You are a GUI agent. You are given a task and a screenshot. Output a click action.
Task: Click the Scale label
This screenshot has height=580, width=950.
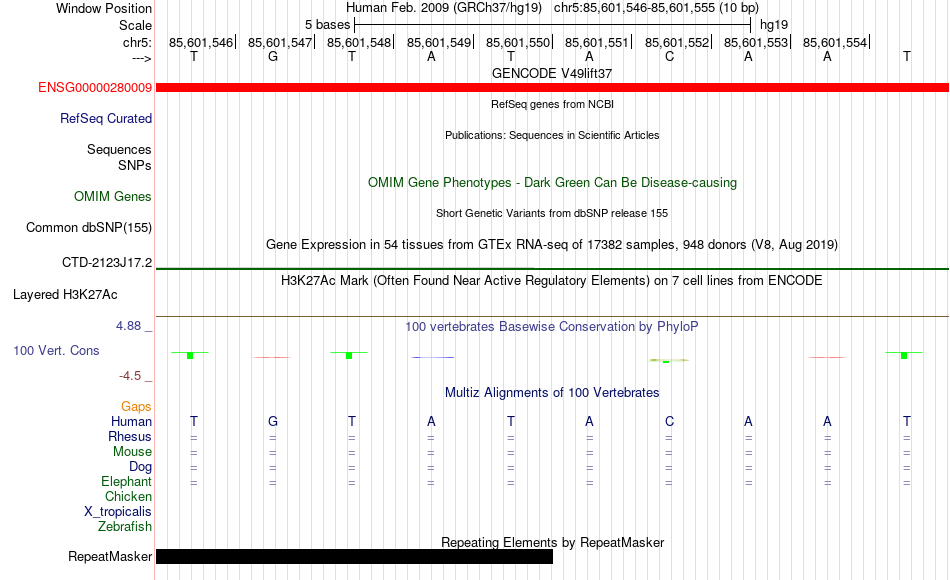(x=136, y=25)
